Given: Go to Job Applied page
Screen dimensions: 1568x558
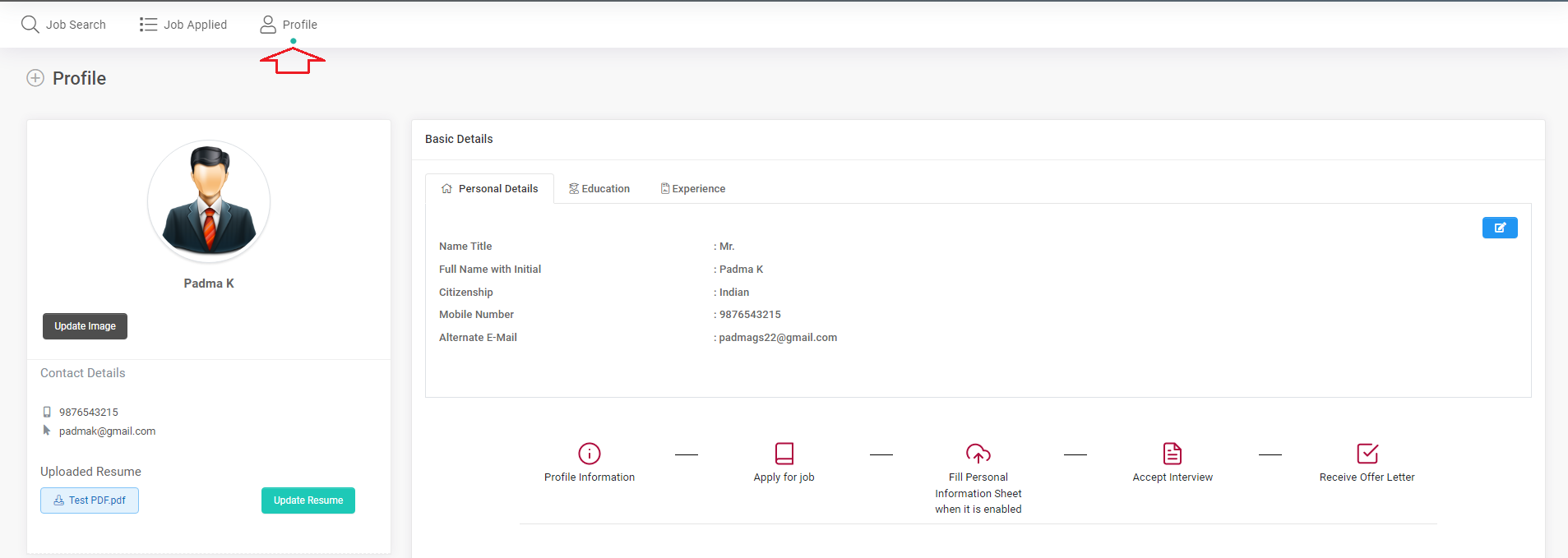Looking at the screenshot, I should coord(195,25).
